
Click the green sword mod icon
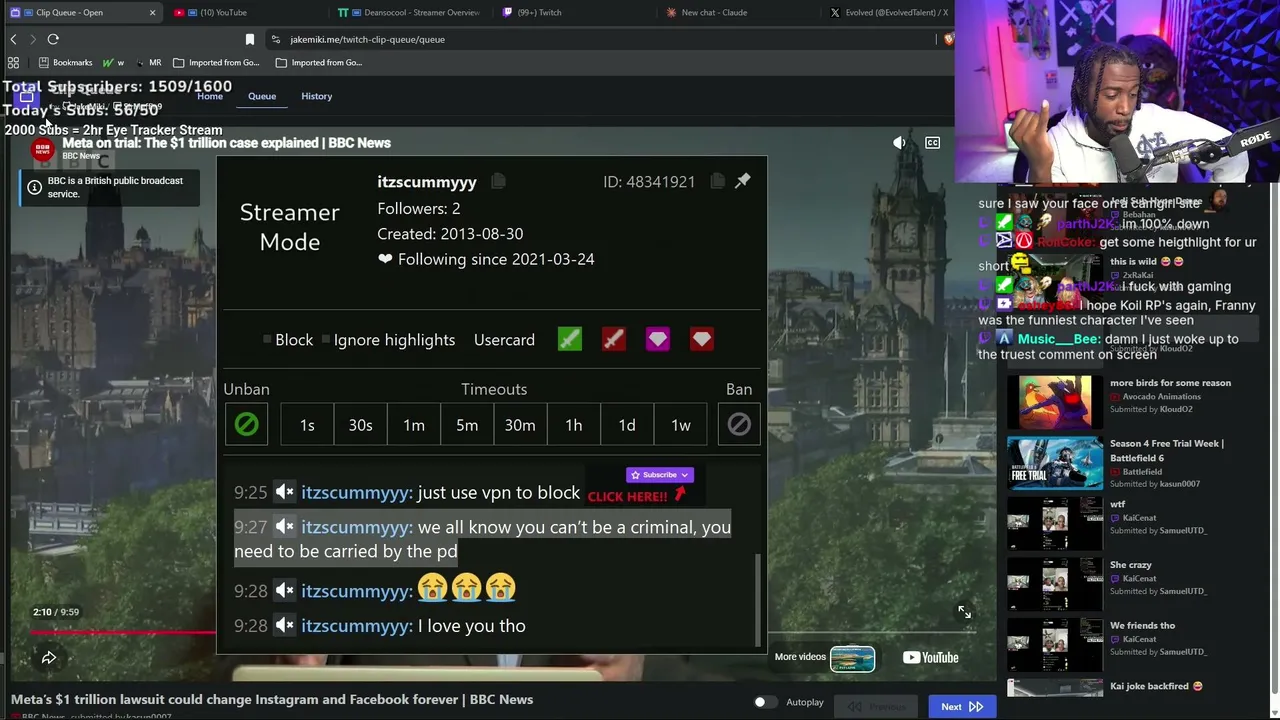[570, 340]
